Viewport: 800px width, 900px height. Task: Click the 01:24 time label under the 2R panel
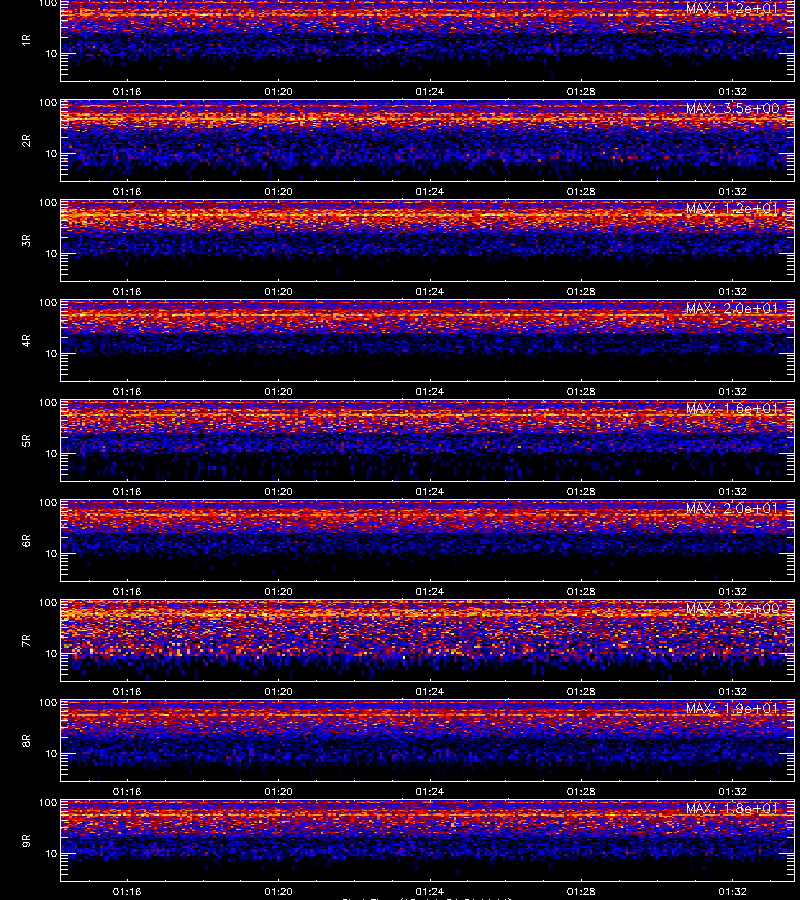(430, 192)
